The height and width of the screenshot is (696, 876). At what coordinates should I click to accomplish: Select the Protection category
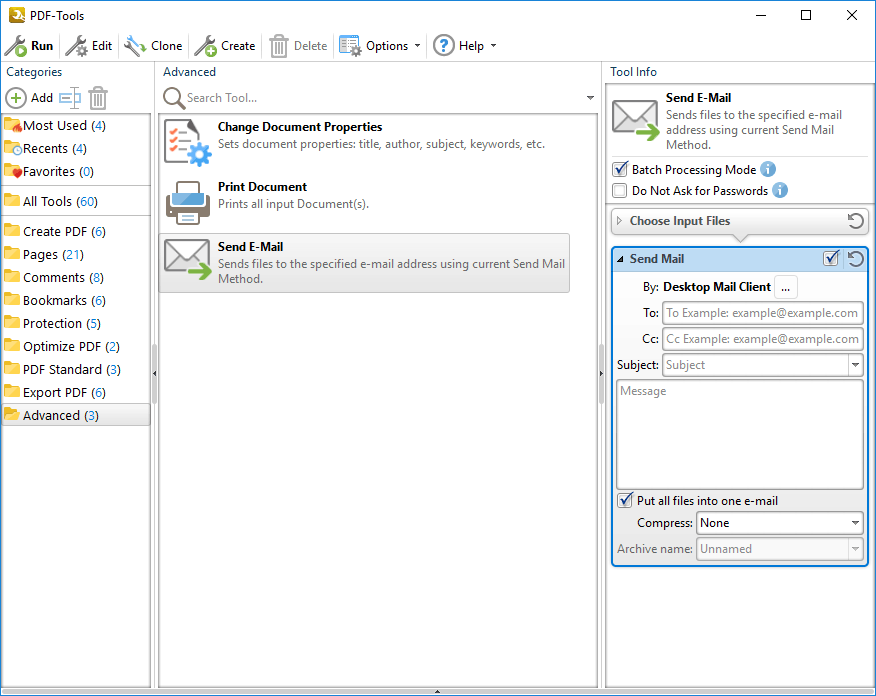[x=76, y=323]
